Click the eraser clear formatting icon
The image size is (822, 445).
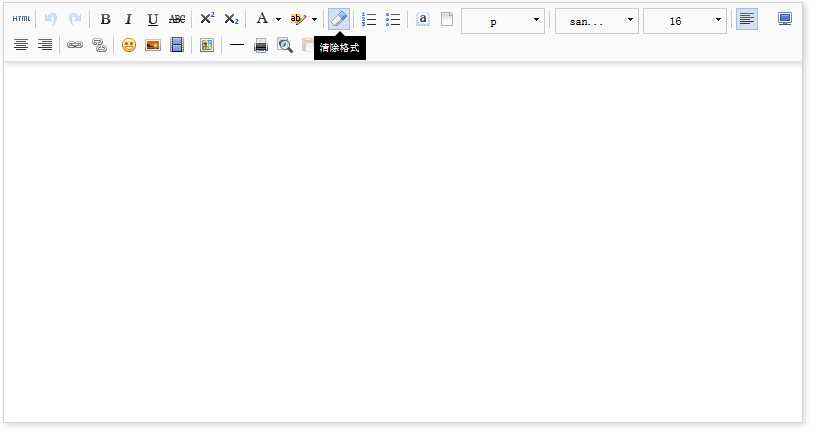click(339, 19)
